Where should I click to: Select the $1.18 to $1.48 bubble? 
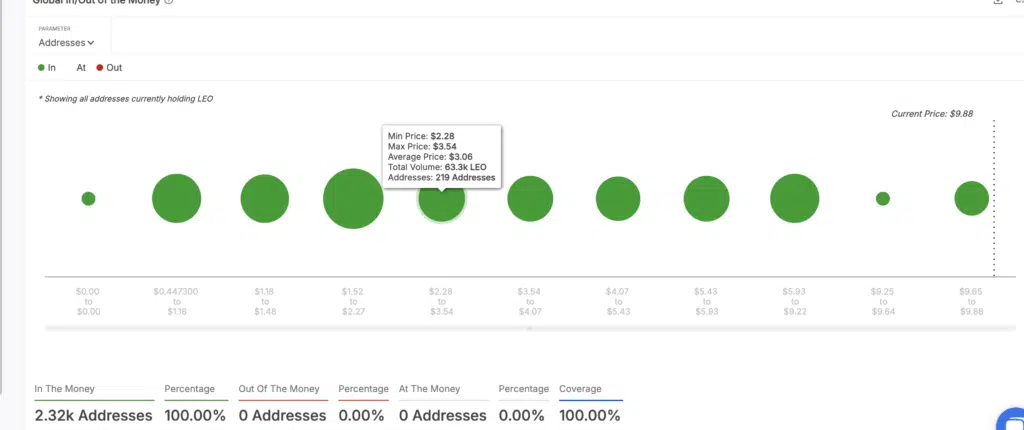point(264,199)
